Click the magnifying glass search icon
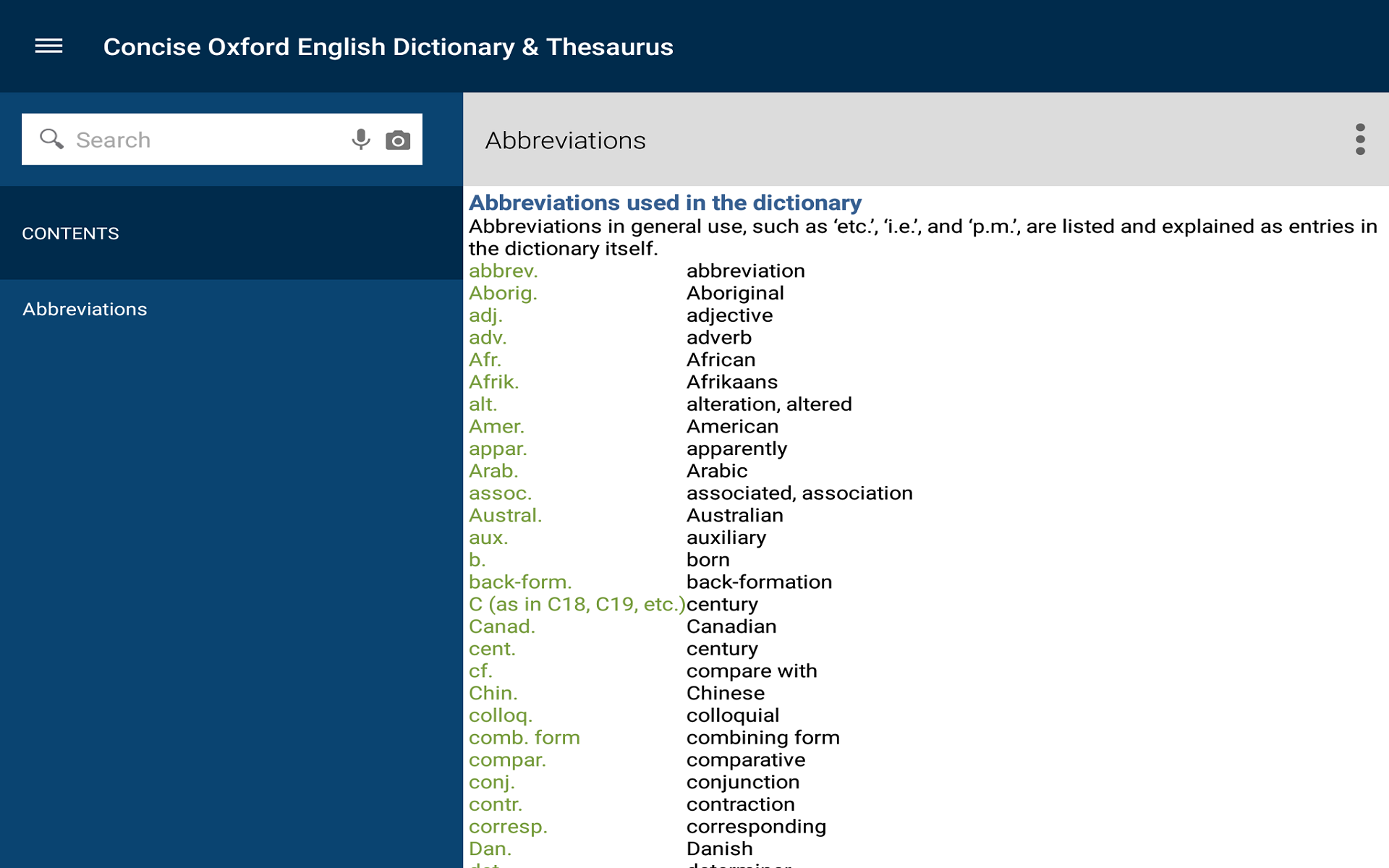 pos(51,139)
